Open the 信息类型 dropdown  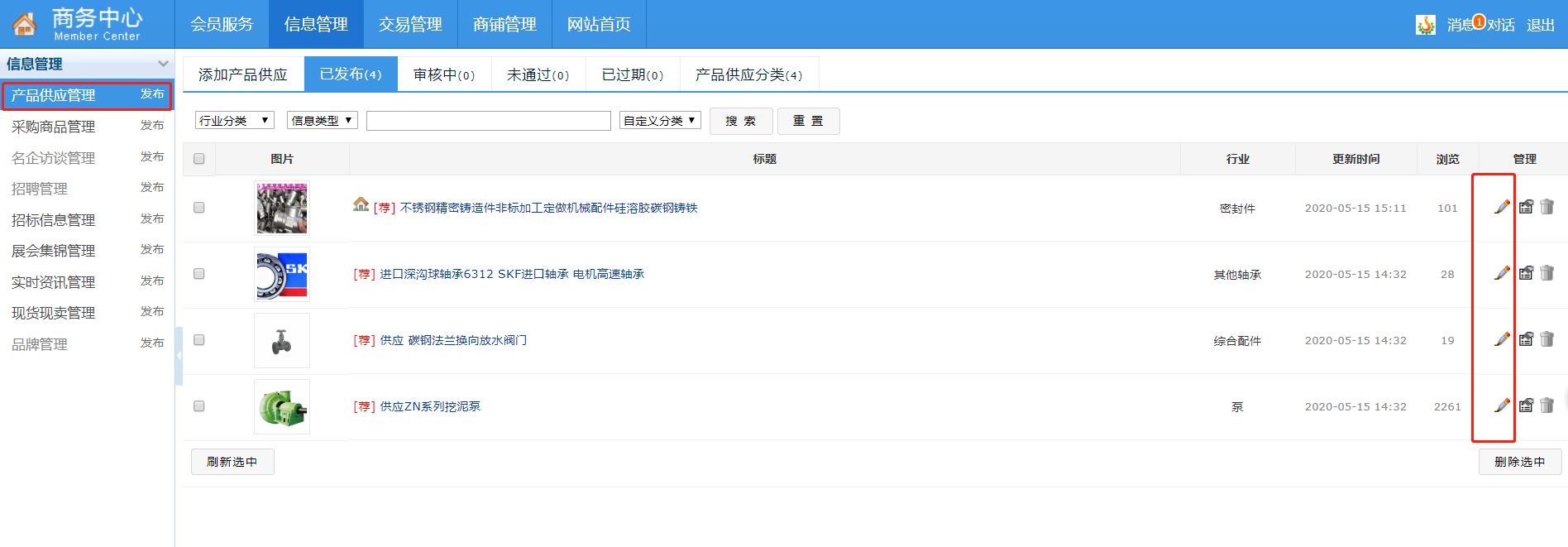coord(322,121)
